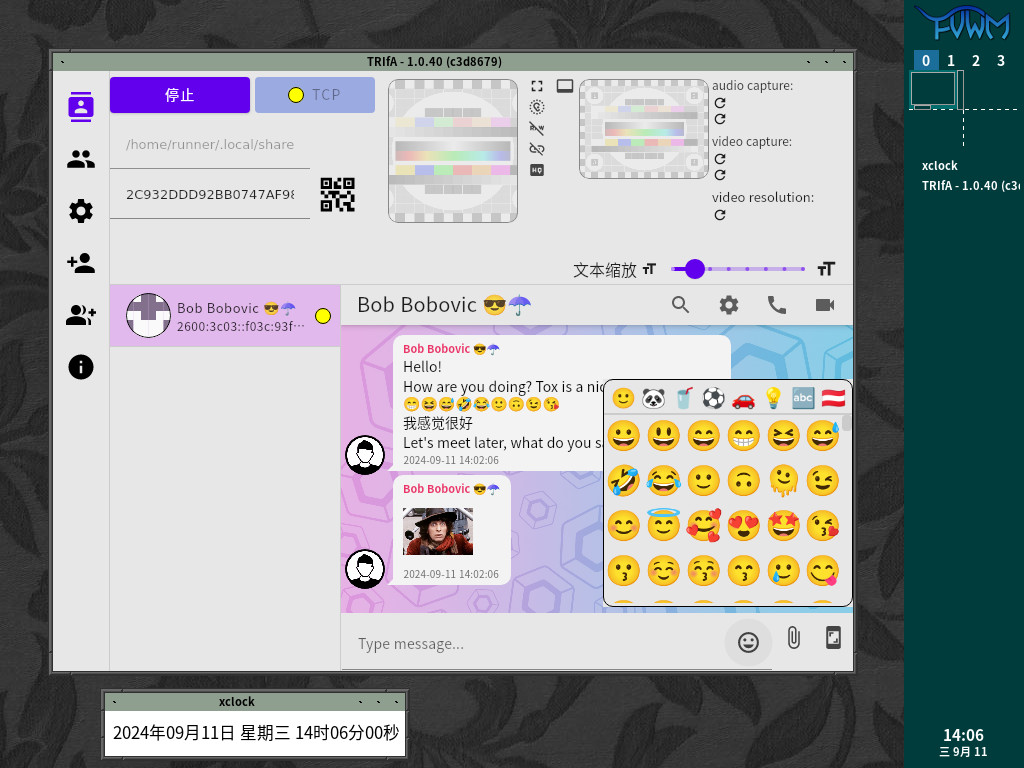Insert the heart eyes emoji
Screen dimensions: 1024x768
(743, 526)
